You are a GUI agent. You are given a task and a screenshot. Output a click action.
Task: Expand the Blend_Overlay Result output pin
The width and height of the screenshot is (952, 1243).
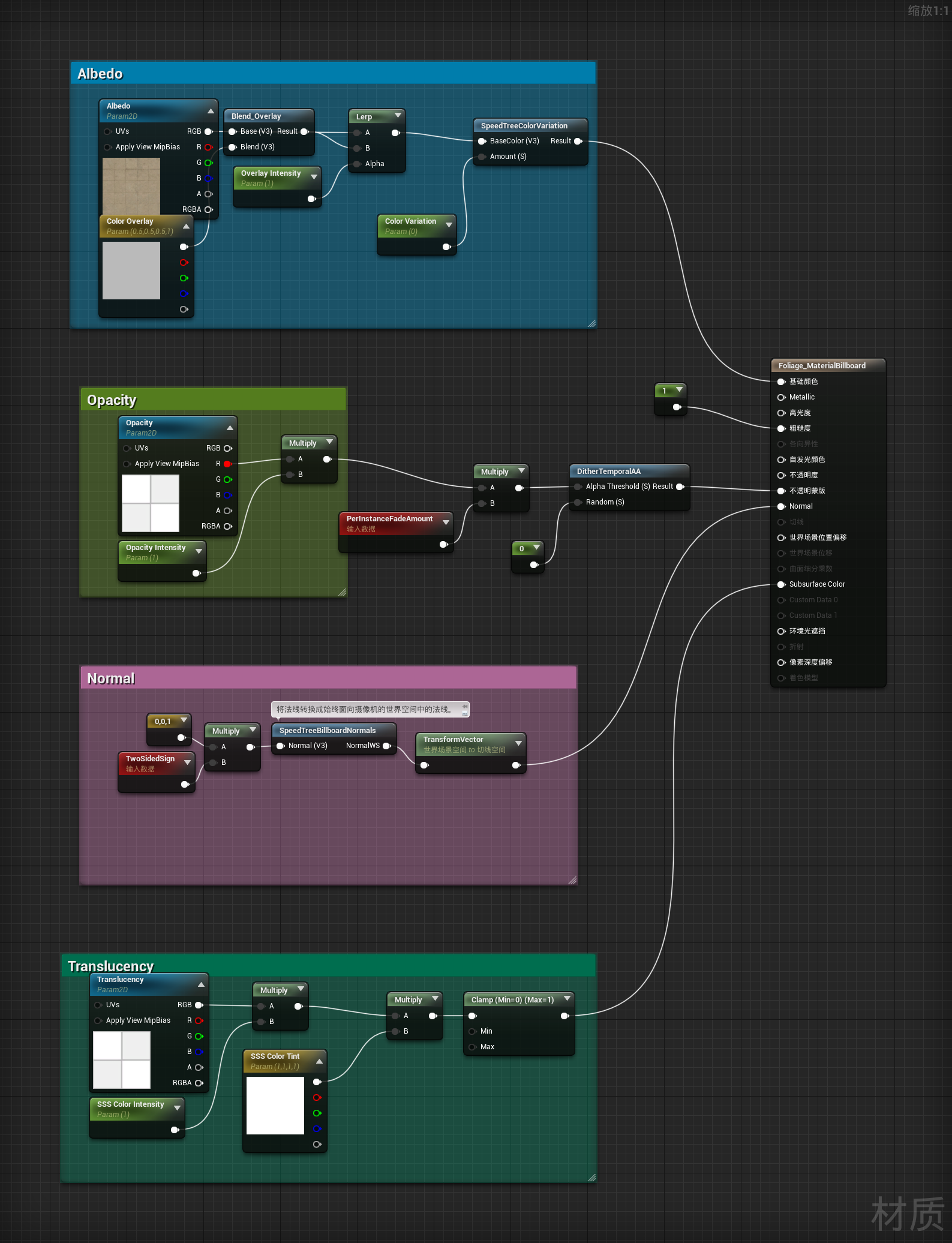click(305, 131)
